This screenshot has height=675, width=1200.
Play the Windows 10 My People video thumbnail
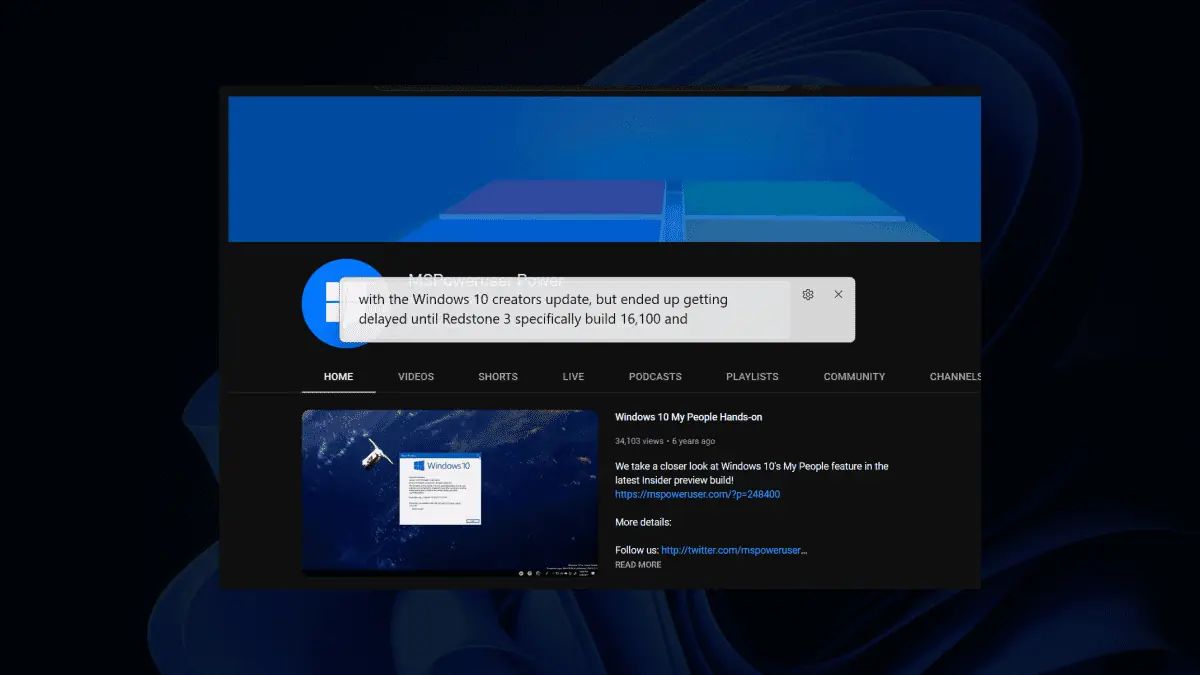pyautogui.click(x=450, y=493)
